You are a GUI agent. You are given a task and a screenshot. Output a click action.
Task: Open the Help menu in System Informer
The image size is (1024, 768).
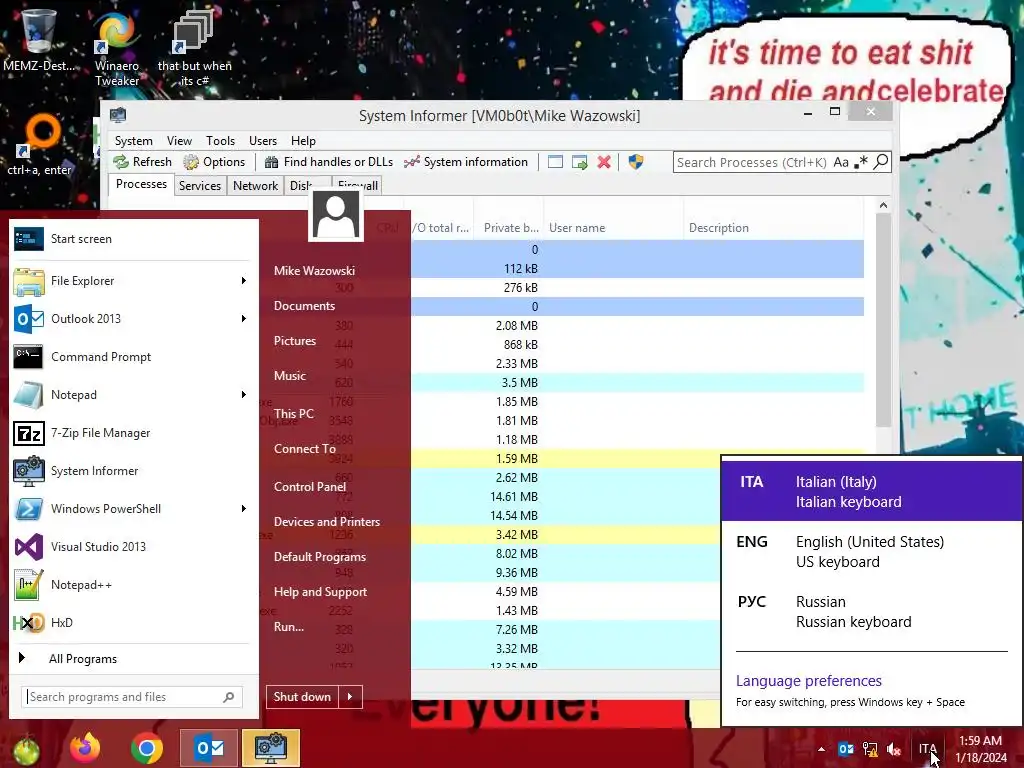303,141
